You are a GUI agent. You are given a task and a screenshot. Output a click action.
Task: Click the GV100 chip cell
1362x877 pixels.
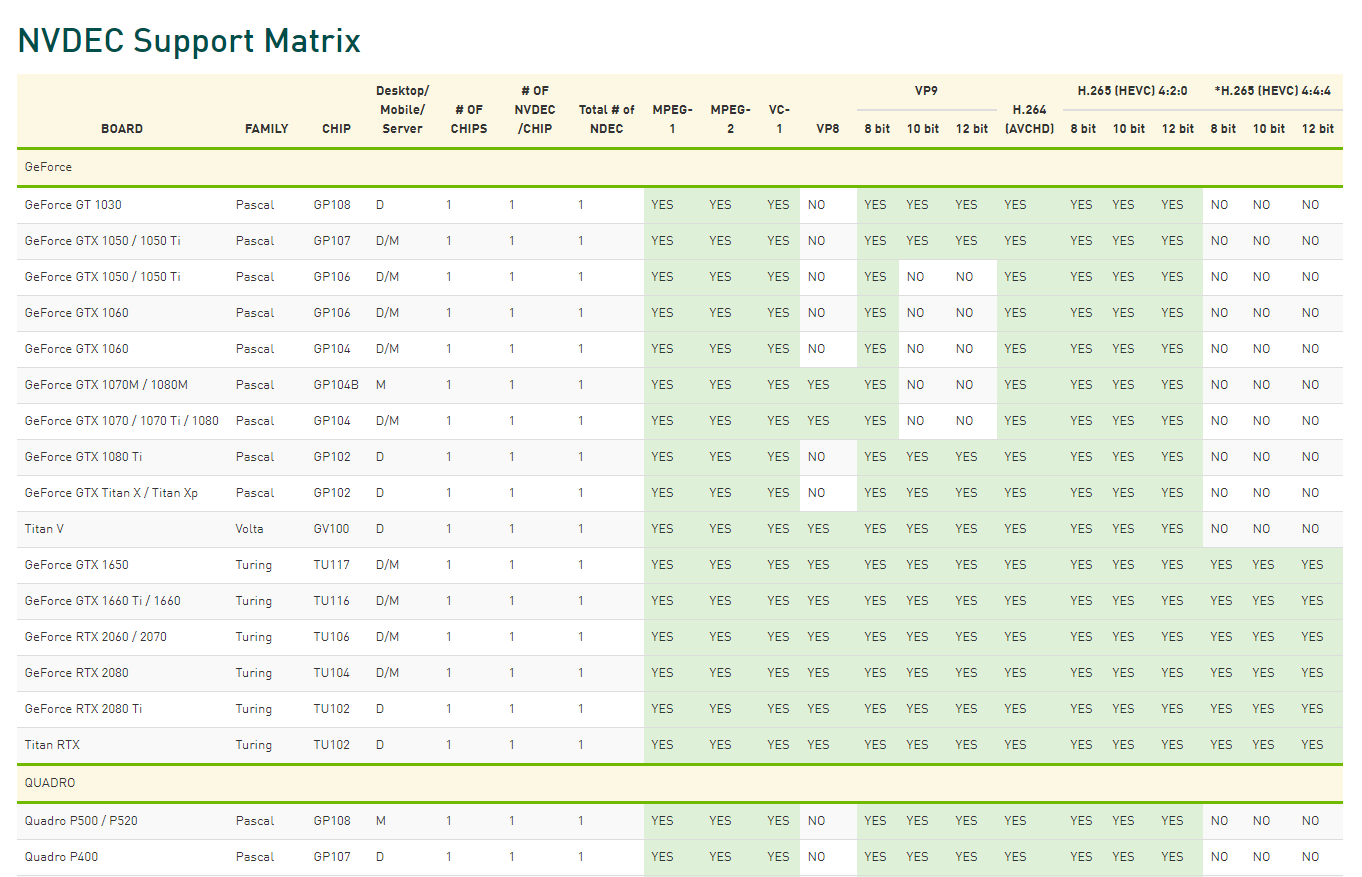tap(332, 529)
